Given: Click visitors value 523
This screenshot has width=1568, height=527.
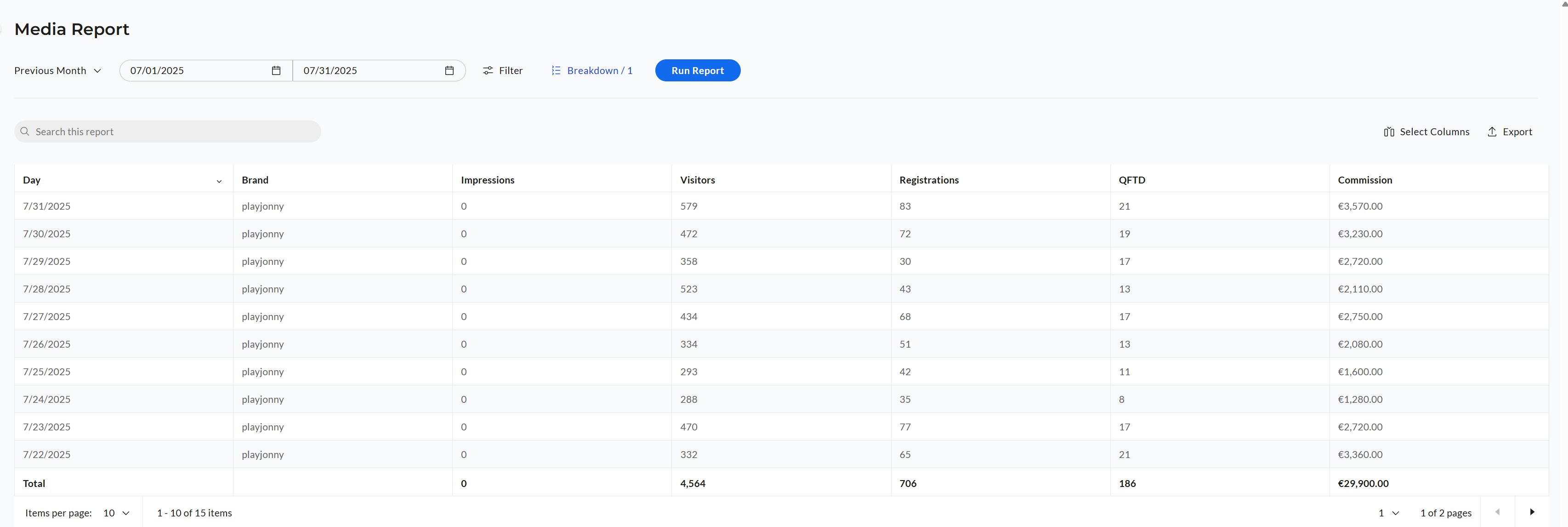Looking at the screenshot, I should (688, 289).
